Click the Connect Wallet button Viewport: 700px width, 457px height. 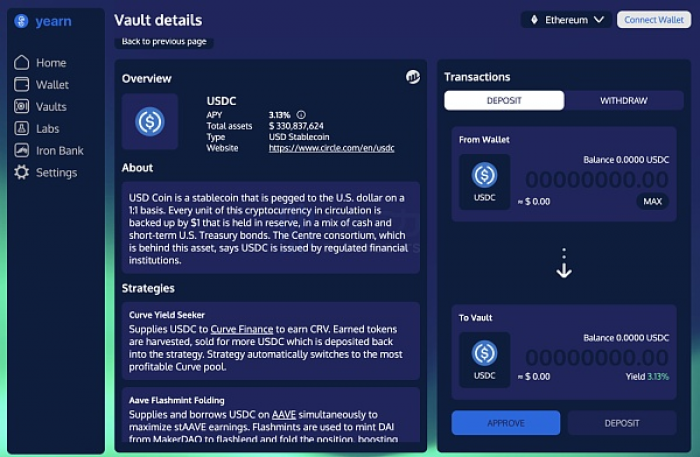pyautogui.click(x=654, y=20)
